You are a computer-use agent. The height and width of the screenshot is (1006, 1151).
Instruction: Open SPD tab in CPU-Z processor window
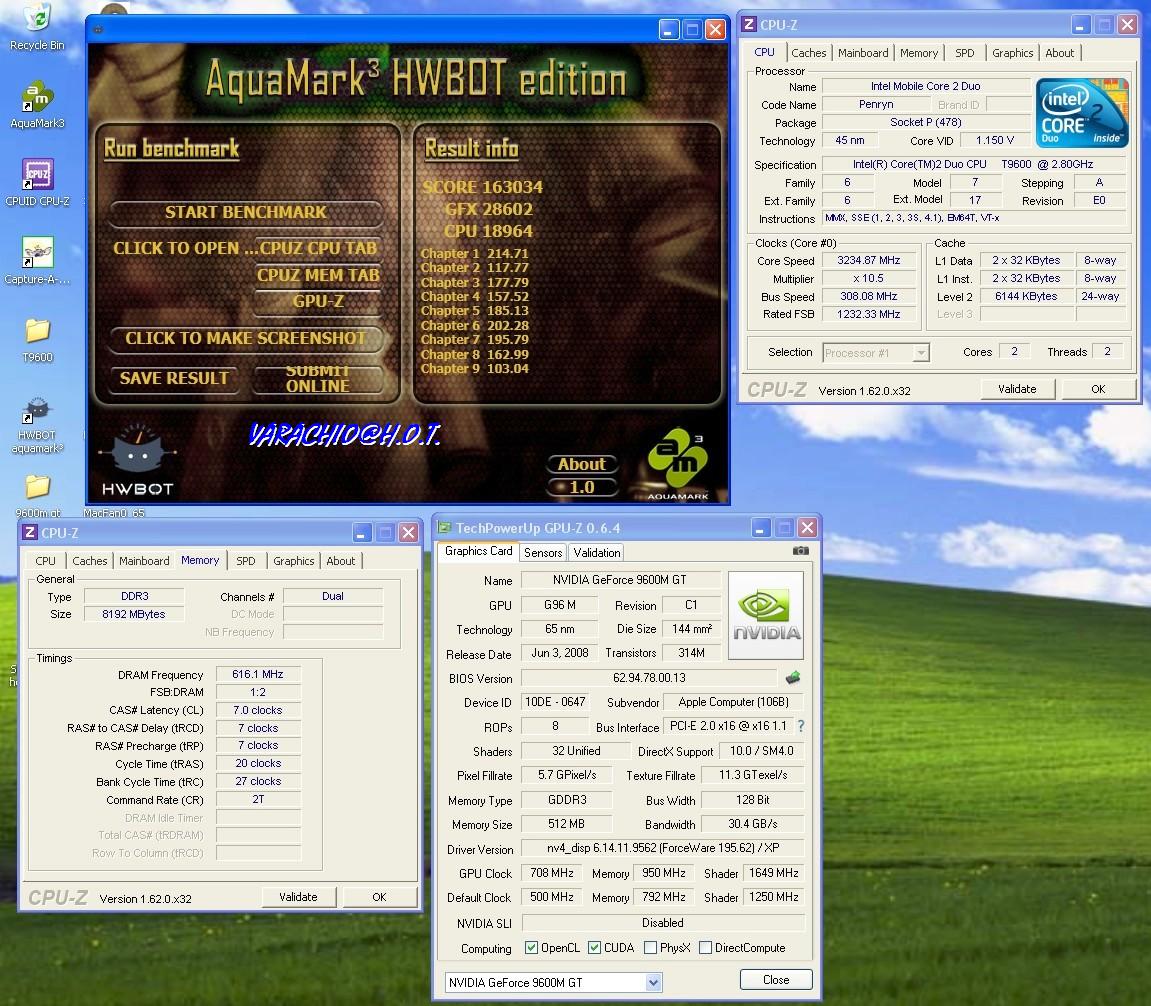point(965,53)
